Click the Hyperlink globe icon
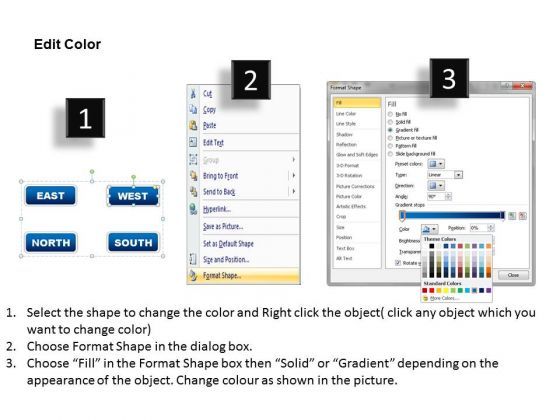 193,209
